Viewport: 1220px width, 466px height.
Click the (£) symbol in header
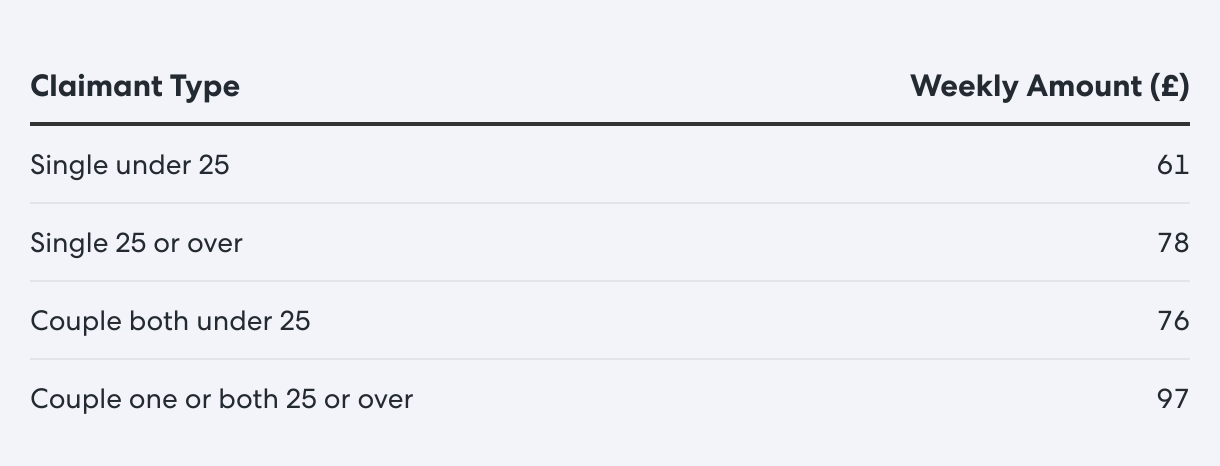1169,87
